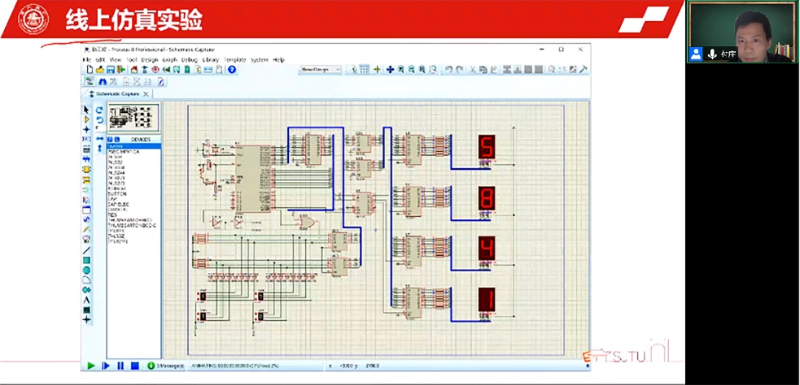Toggle the grid display icon

tap(364, 69)
